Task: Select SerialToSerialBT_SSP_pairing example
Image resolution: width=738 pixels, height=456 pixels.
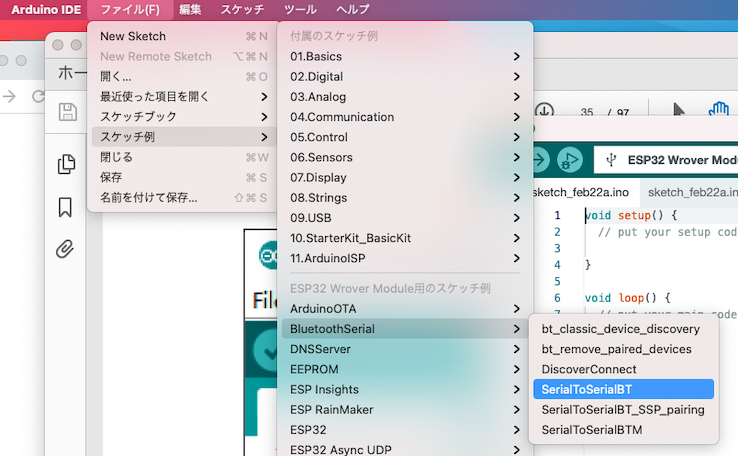Action: coord(624,410)
